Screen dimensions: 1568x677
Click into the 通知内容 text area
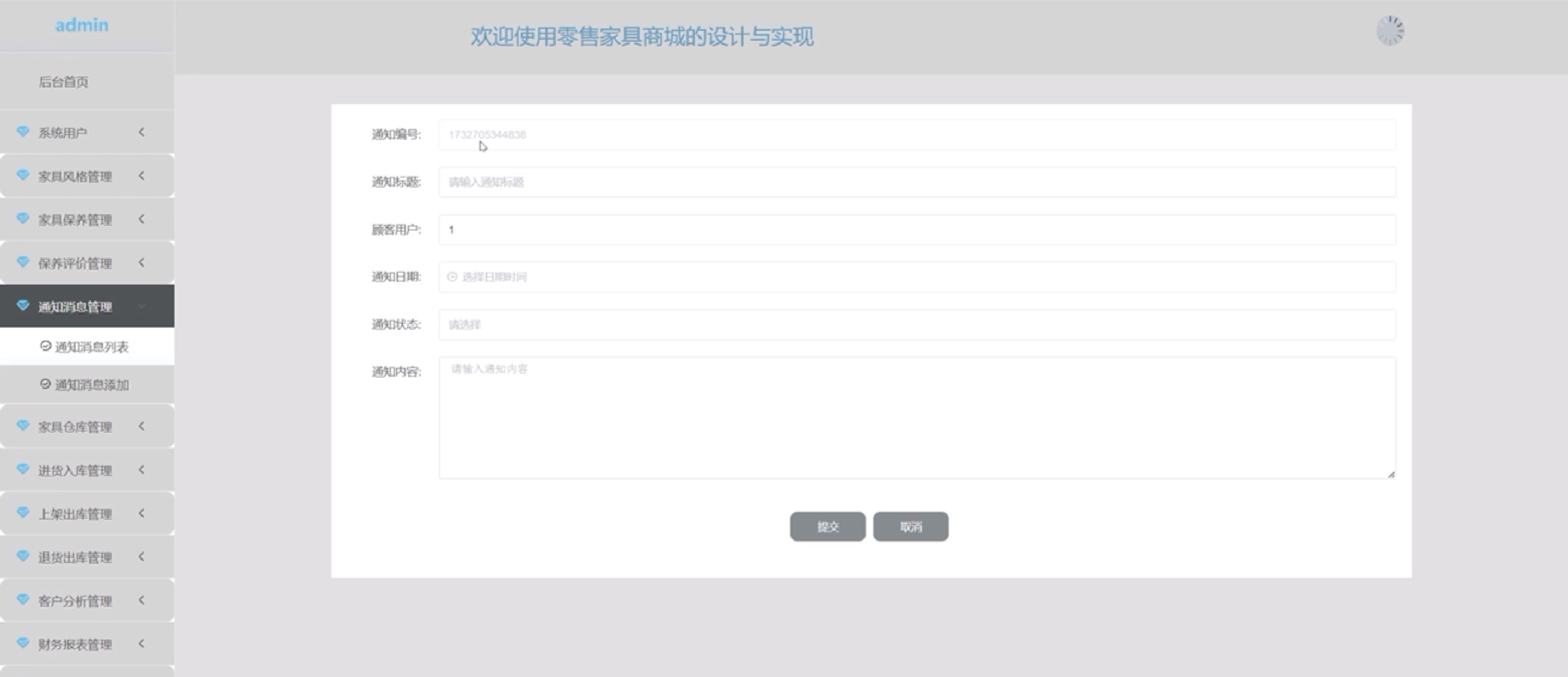(x=916, y=418)
